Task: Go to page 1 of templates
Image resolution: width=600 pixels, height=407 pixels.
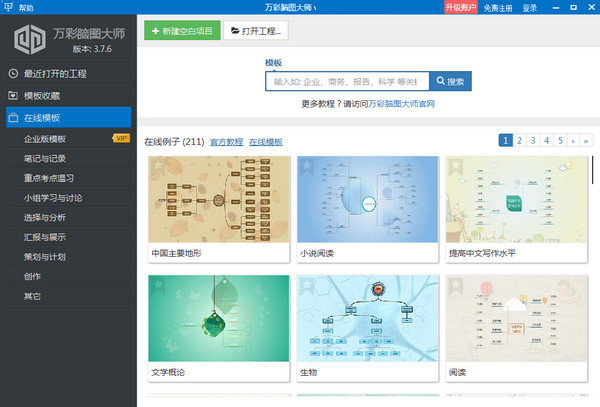Action: tap(505, 140)
